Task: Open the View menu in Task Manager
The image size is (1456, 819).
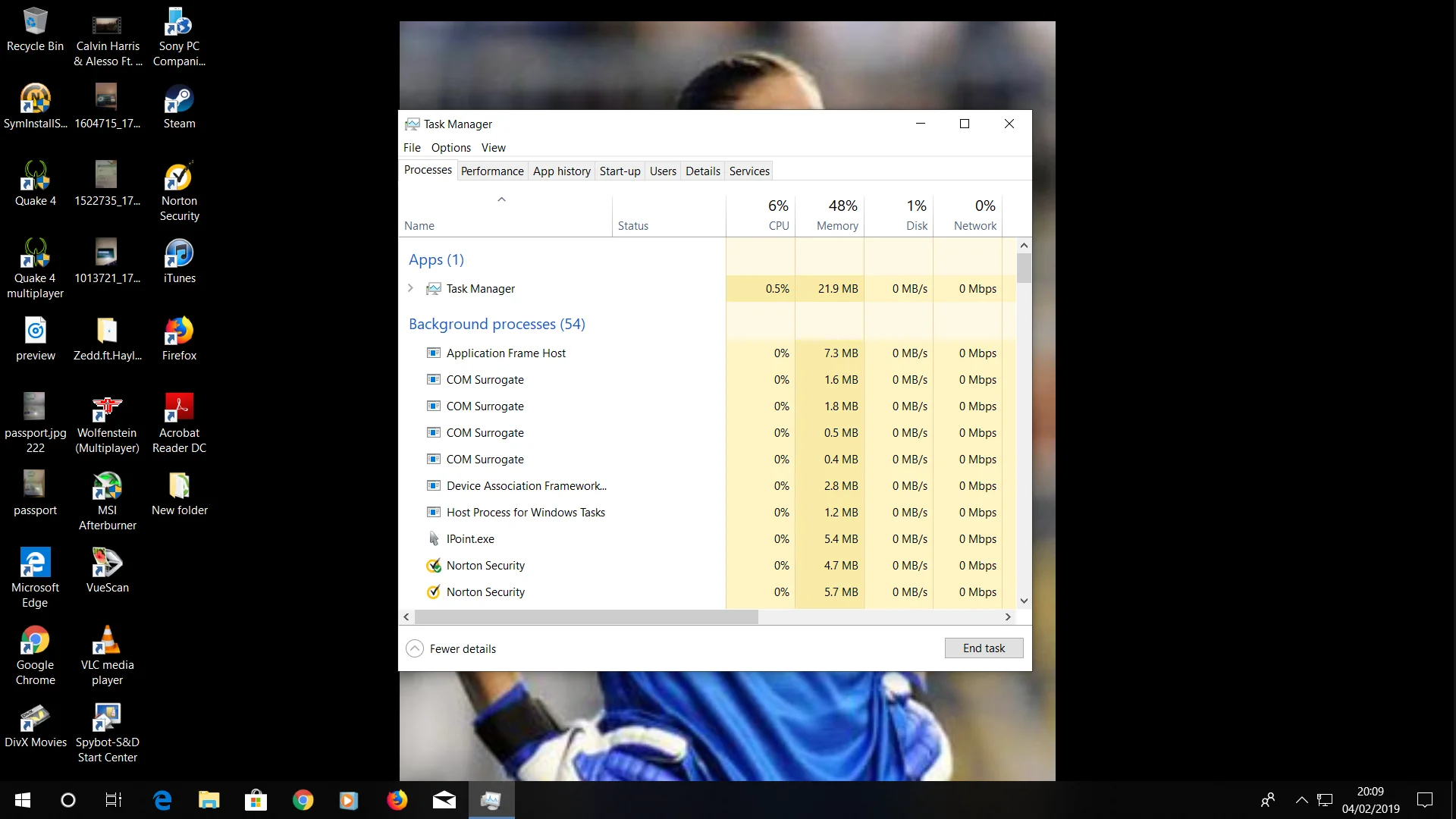Action: pyautogui.click(x=494, y=148)
